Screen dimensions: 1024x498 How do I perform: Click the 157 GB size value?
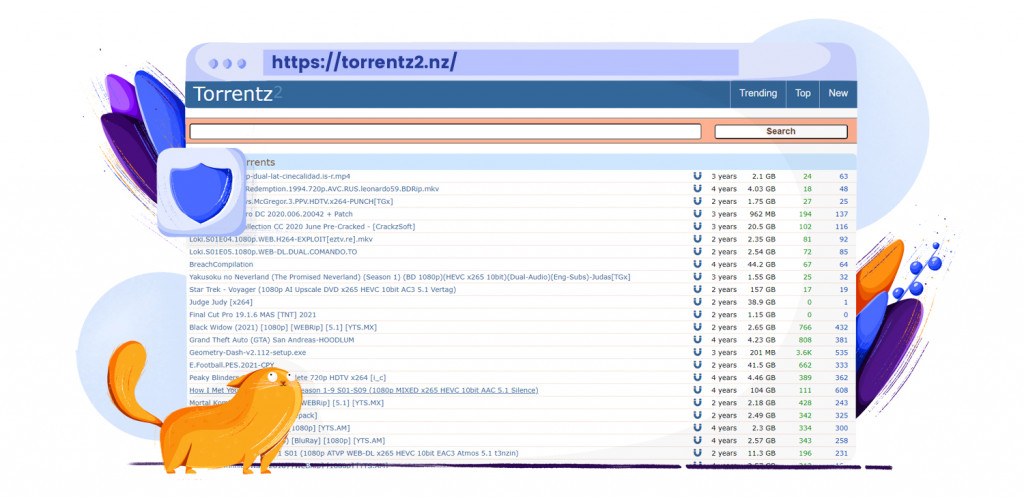763,289
